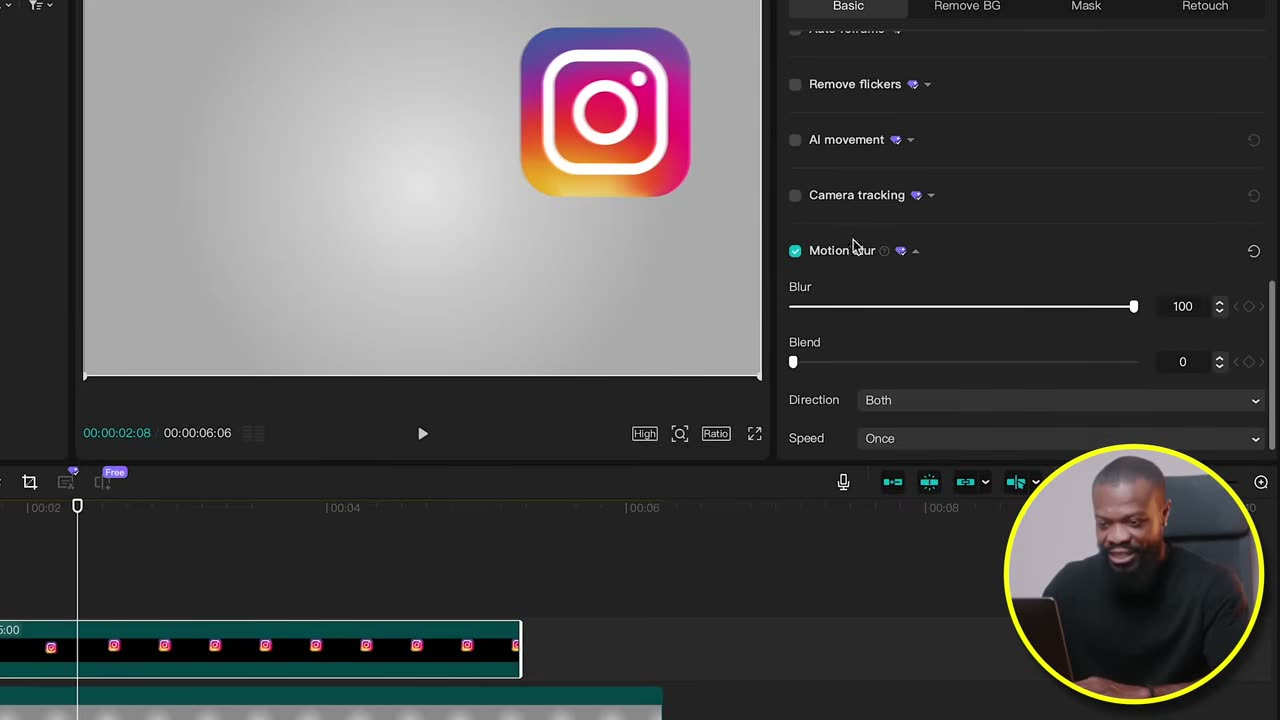
Task: Click the preview zoom-to-fit icon
Action: click(x=680, y=434)
